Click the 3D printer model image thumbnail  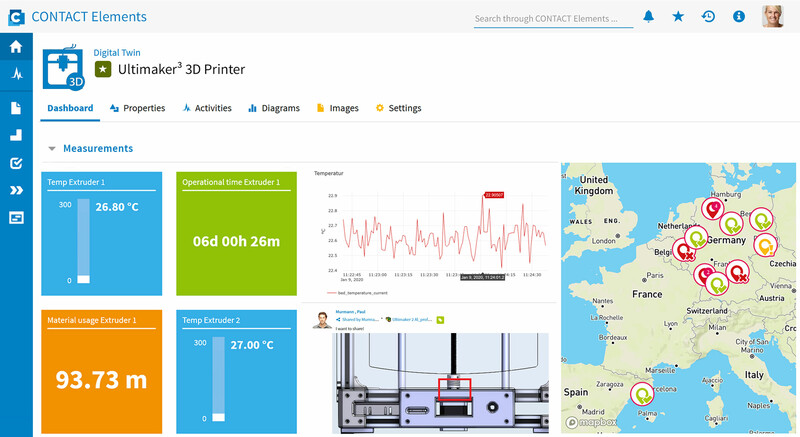click(441, 383)
